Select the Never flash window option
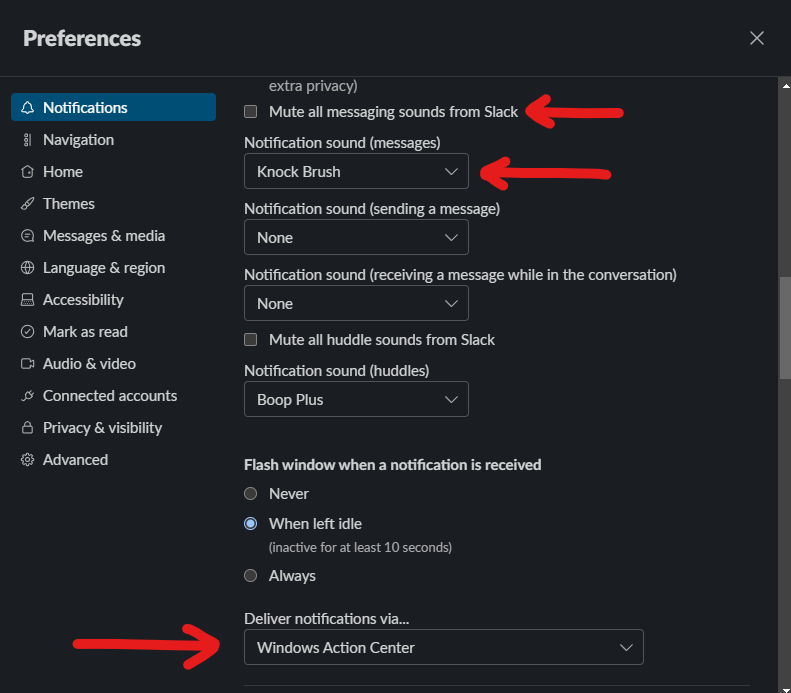Viewport: 791px width, 693px height. point(251,493)
